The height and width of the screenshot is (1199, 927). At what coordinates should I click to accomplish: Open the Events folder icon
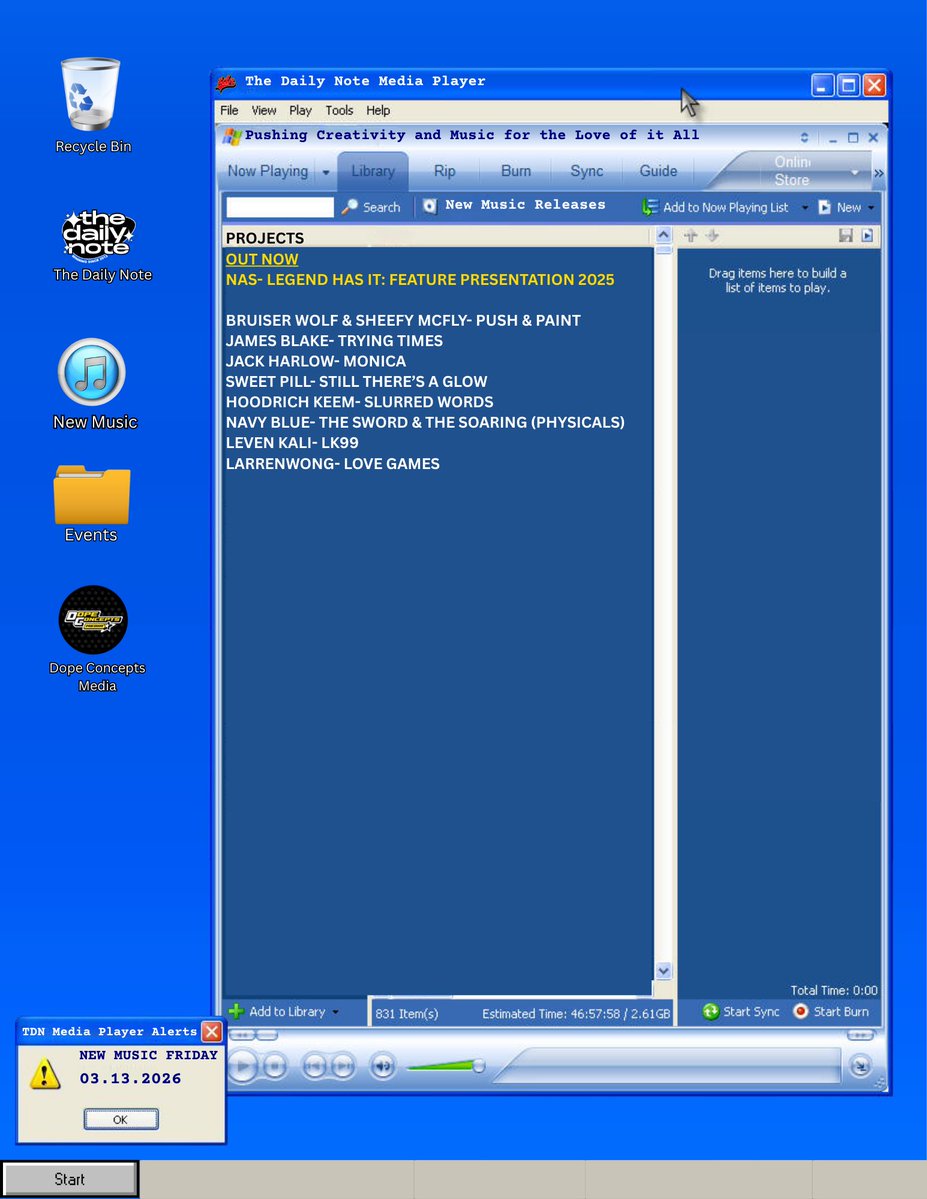point(92,495)
